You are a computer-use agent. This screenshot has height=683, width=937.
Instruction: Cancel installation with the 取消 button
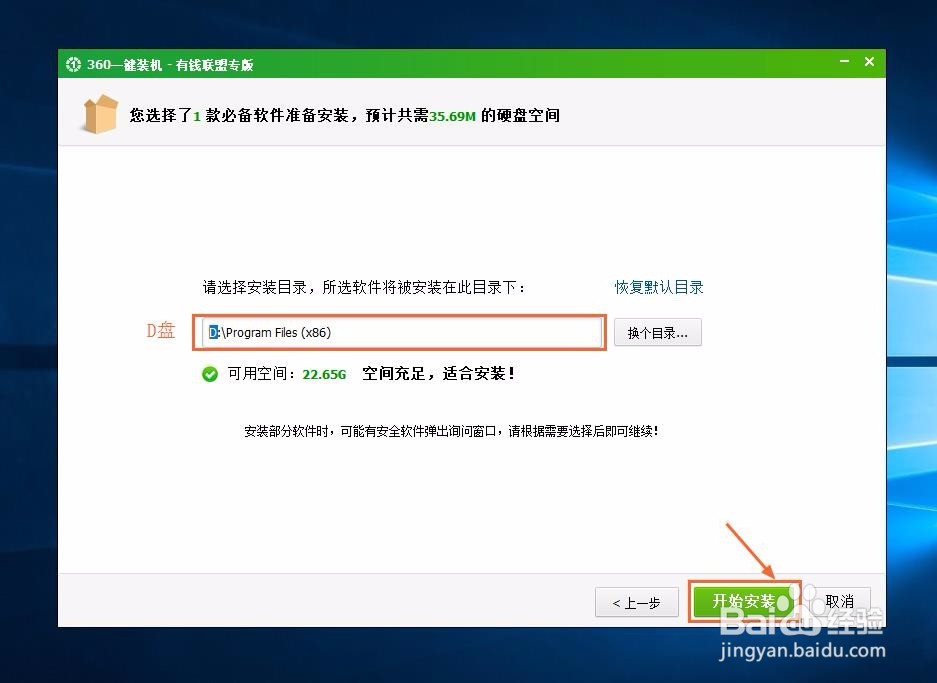pyautogui.click(x=840, y=601)
